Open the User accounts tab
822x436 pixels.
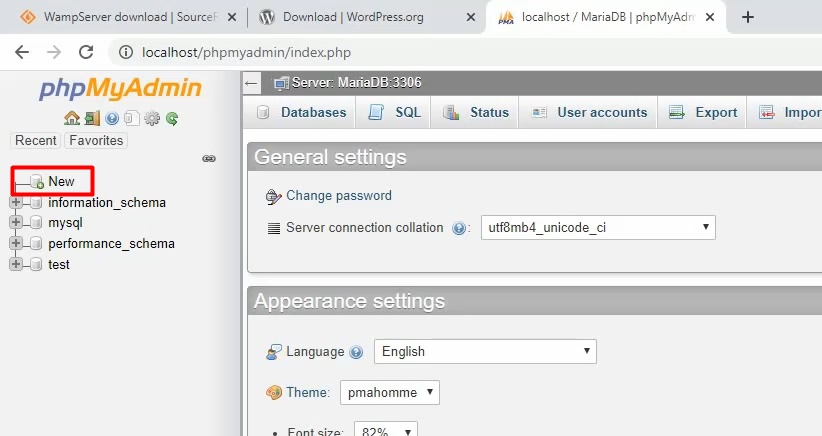589,112
